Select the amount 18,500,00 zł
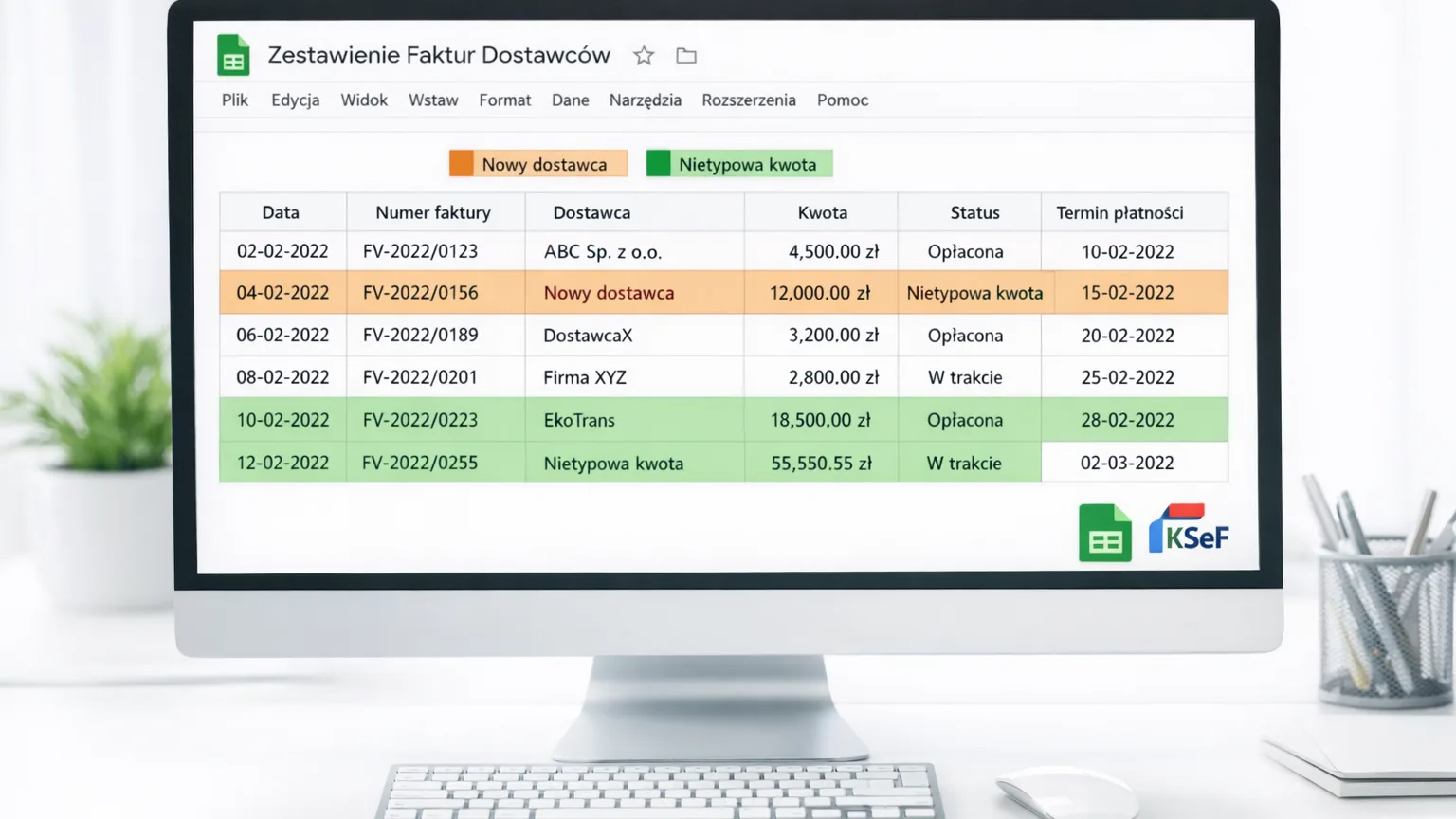Screen dimensions: 1456x819 821,420
